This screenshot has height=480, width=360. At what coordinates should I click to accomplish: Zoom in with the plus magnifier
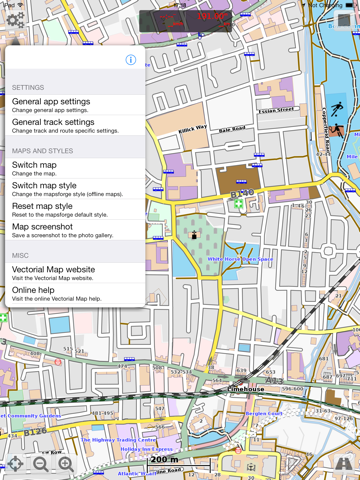pos(66,464)
